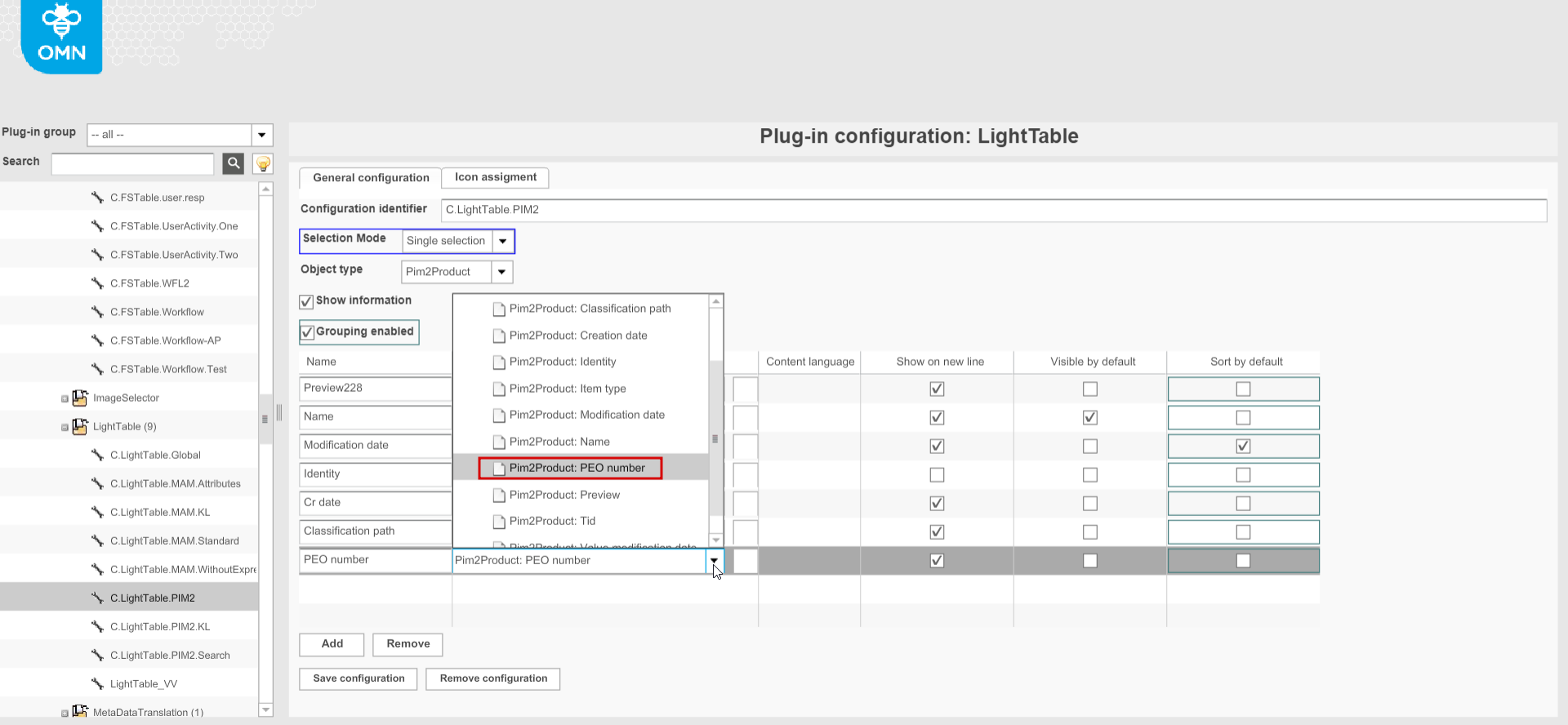The height and width of the screenshot is (725, 1568).
Task: Click the attribute list scrollbar down arrow
Action: [715, 540]
